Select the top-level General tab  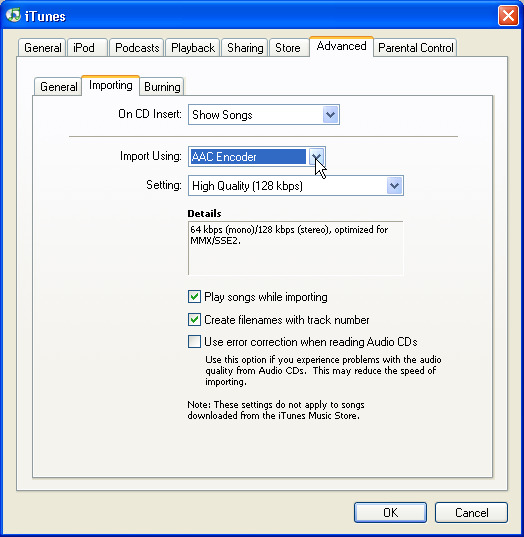point(42,48)
